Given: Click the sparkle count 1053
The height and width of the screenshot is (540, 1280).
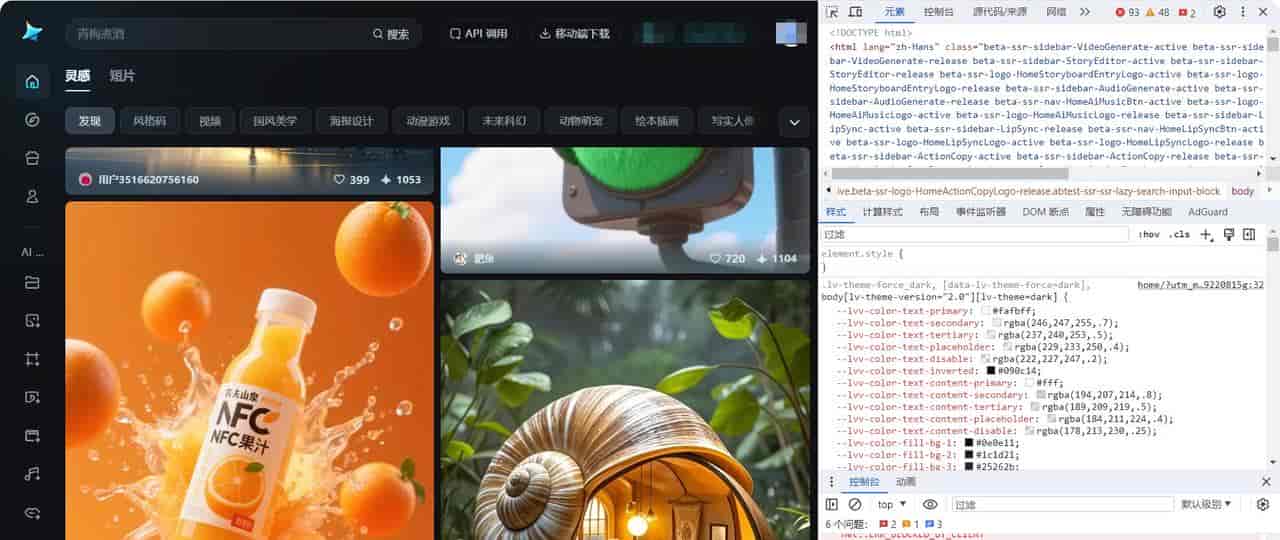Looking at the screenshot, I should (x=401, y=180).
